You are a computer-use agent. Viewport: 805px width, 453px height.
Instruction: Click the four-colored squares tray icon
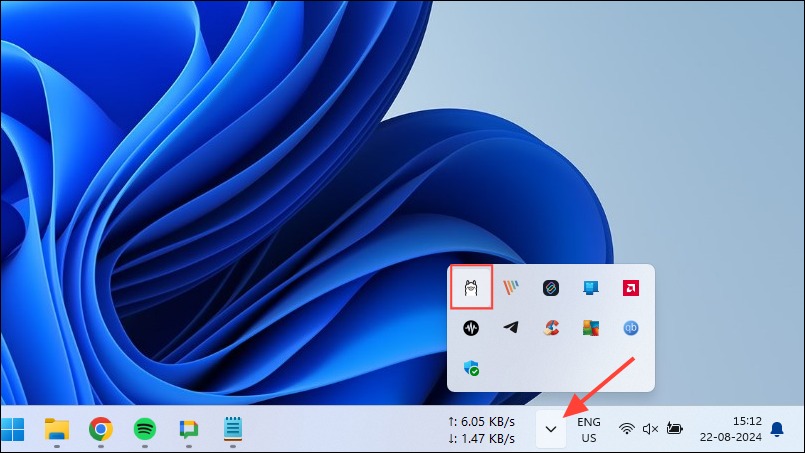(x=591, y=328)
